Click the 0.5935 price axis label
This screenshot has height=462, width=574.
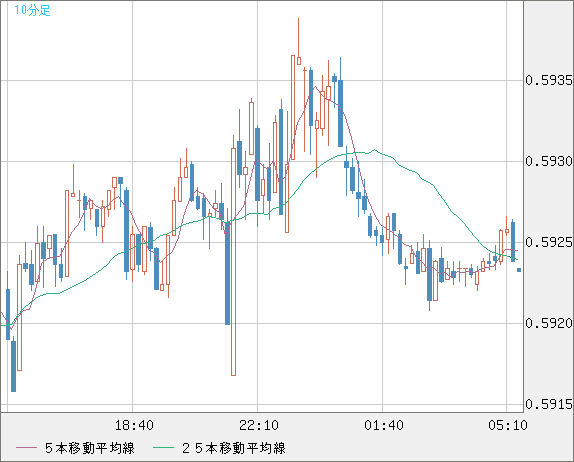pos(549,80)
